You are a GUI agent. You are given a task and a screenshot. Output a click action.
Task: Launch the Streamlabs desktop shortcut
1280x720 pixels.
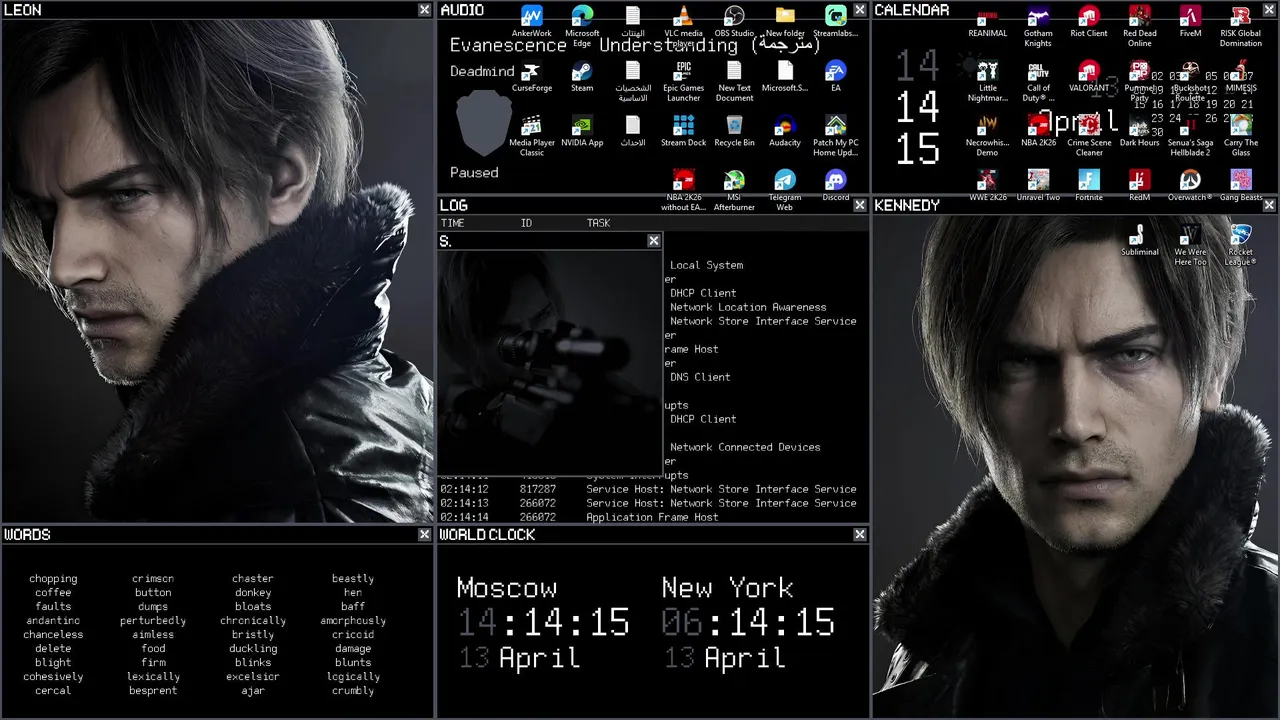(836, 23)
